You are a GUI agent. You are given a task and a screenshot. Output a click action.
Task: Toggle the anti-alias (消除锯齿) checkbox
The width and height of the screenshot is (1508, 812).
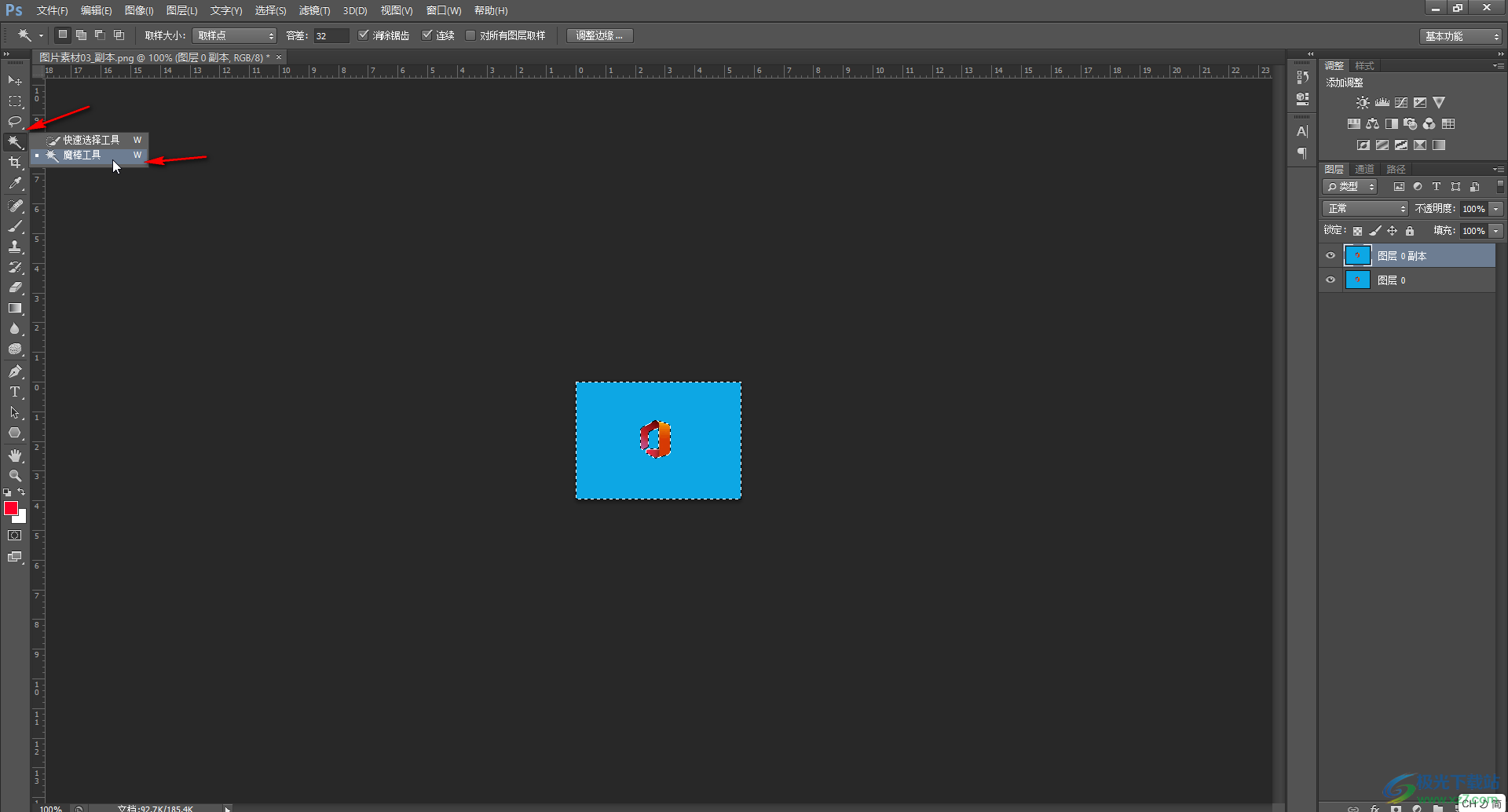363,35
